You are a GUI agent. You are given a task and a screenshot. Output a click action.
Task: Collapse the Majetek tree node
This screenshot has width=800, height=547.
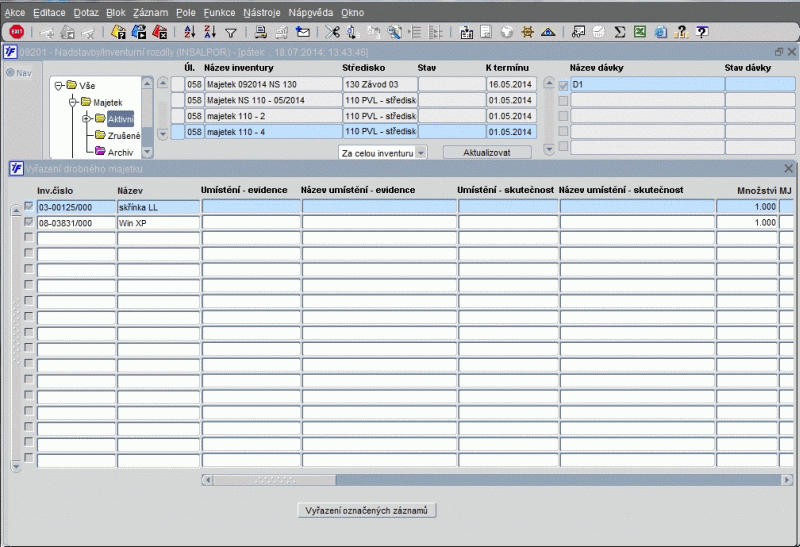[73, 102]
